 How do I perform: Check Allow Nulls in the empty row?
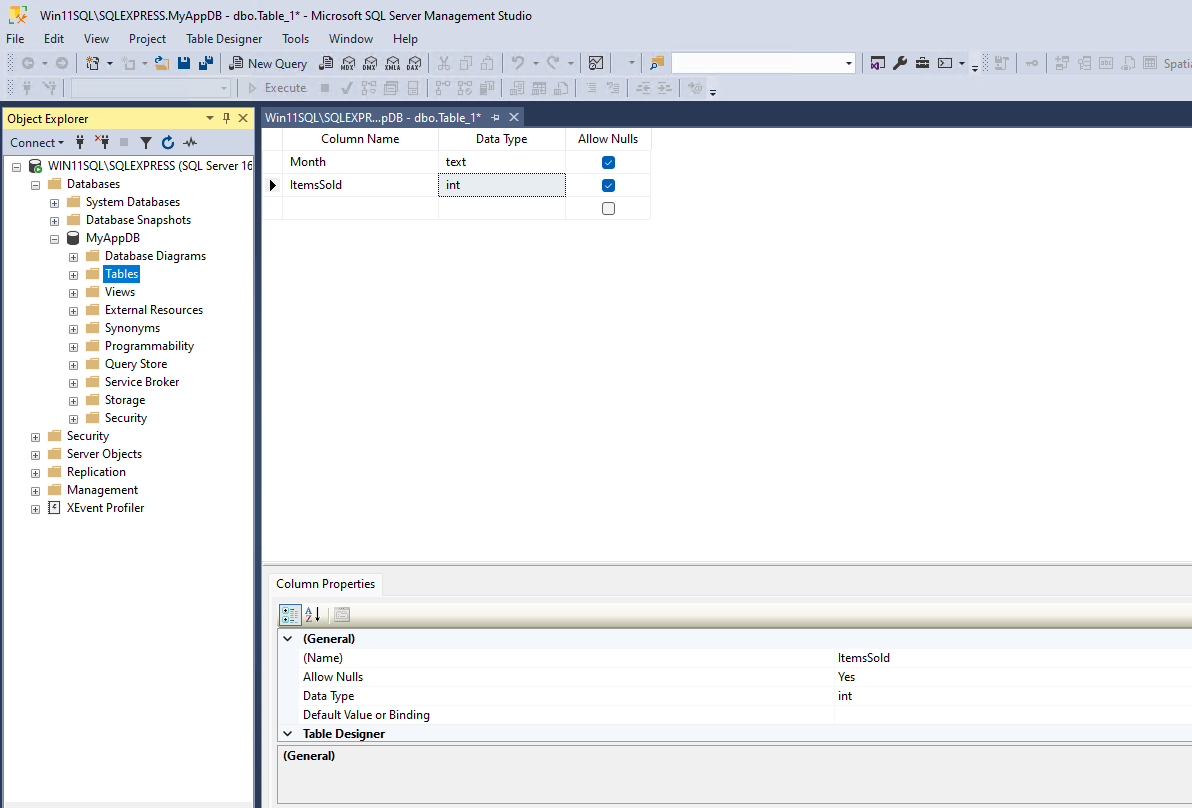click(608, 208)
